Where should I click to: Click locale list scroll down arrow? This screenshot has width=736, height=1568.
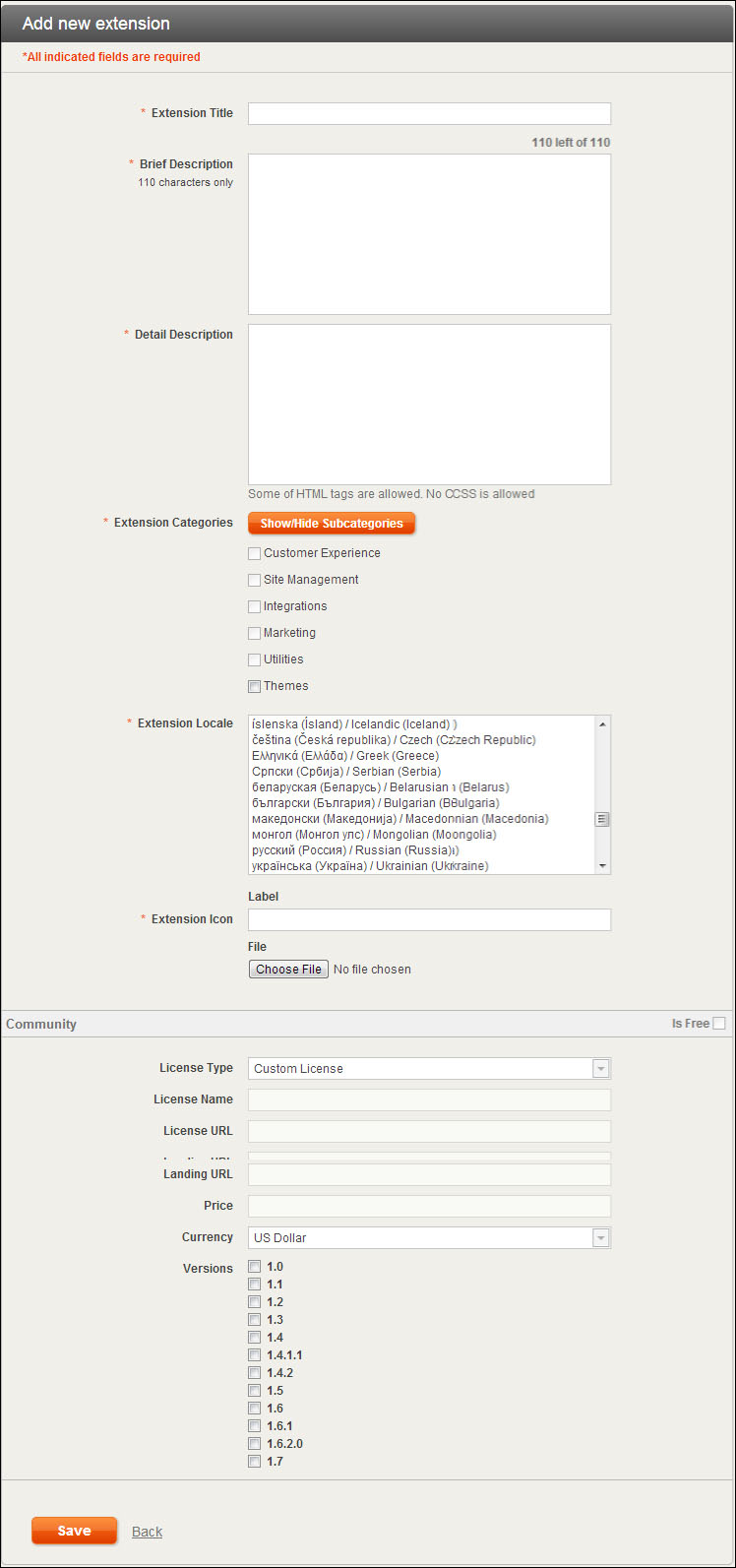602,865
